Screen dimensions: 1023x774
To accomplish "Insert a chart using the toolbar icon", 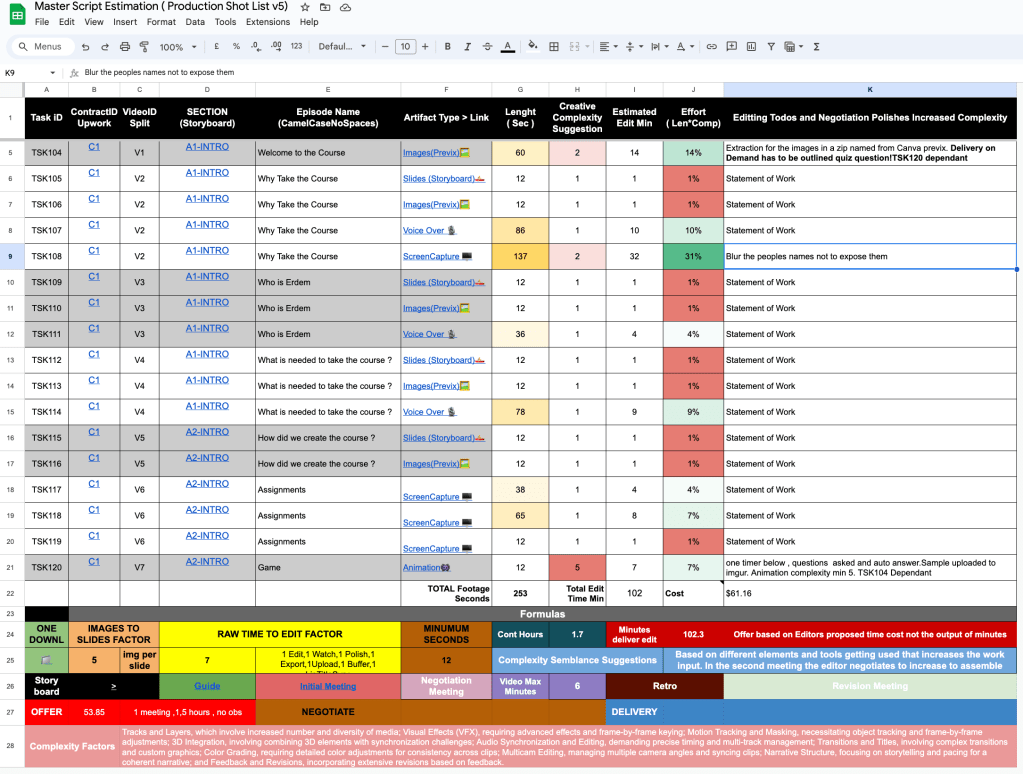I will [x=752, y=46].
